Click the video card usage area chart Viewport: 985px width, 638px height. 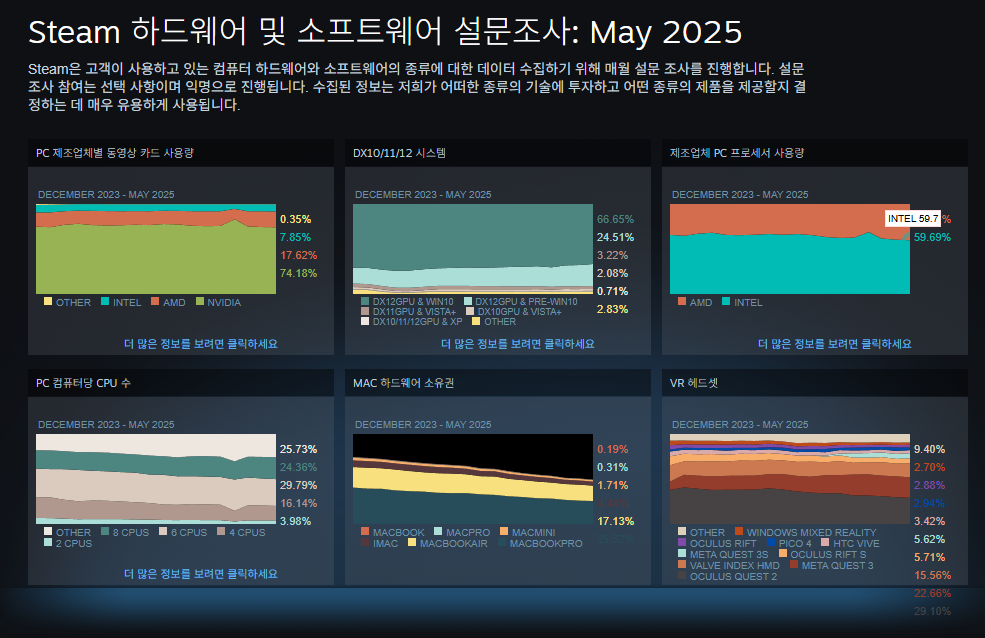156,249
